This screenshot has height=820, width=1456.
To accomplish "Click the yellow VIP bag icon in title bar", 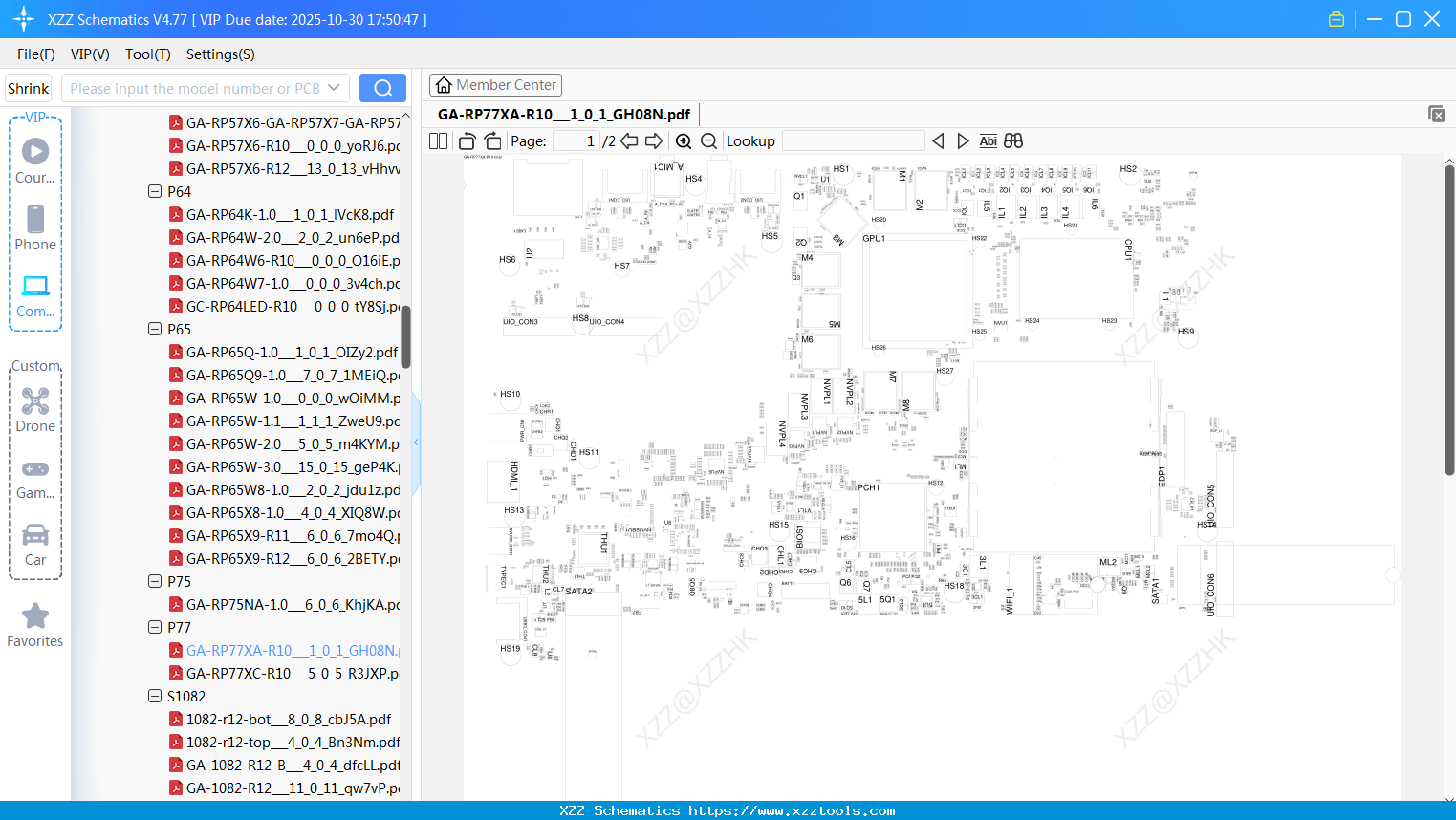I will 1336,19.
